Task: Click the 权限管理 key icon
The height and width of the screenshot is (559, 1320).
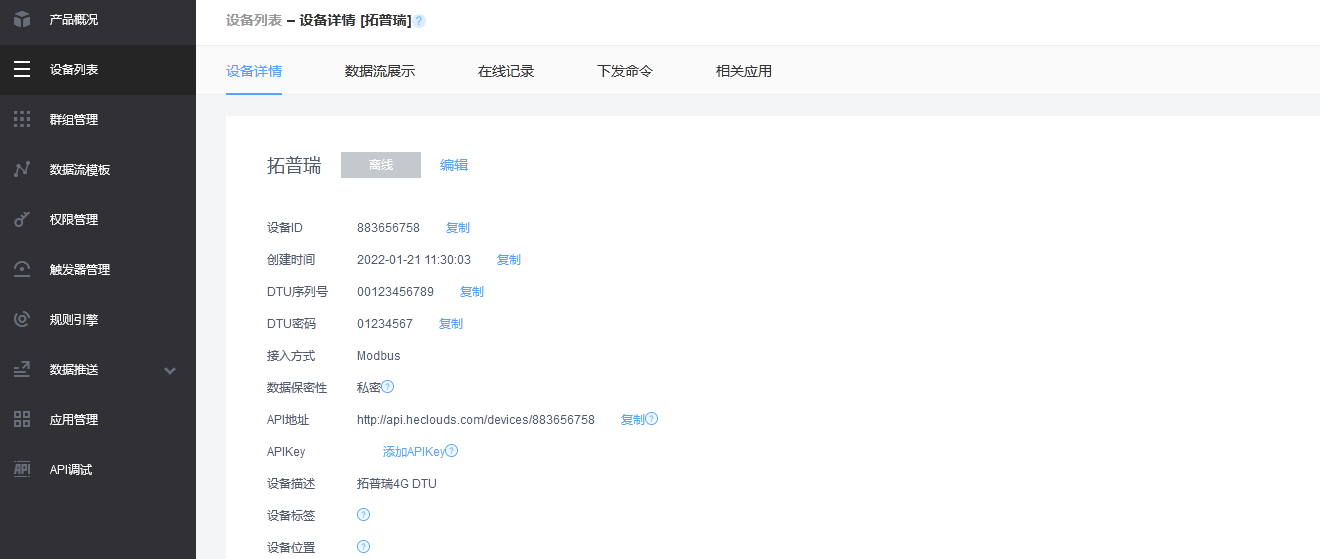Action: point(22,220)
